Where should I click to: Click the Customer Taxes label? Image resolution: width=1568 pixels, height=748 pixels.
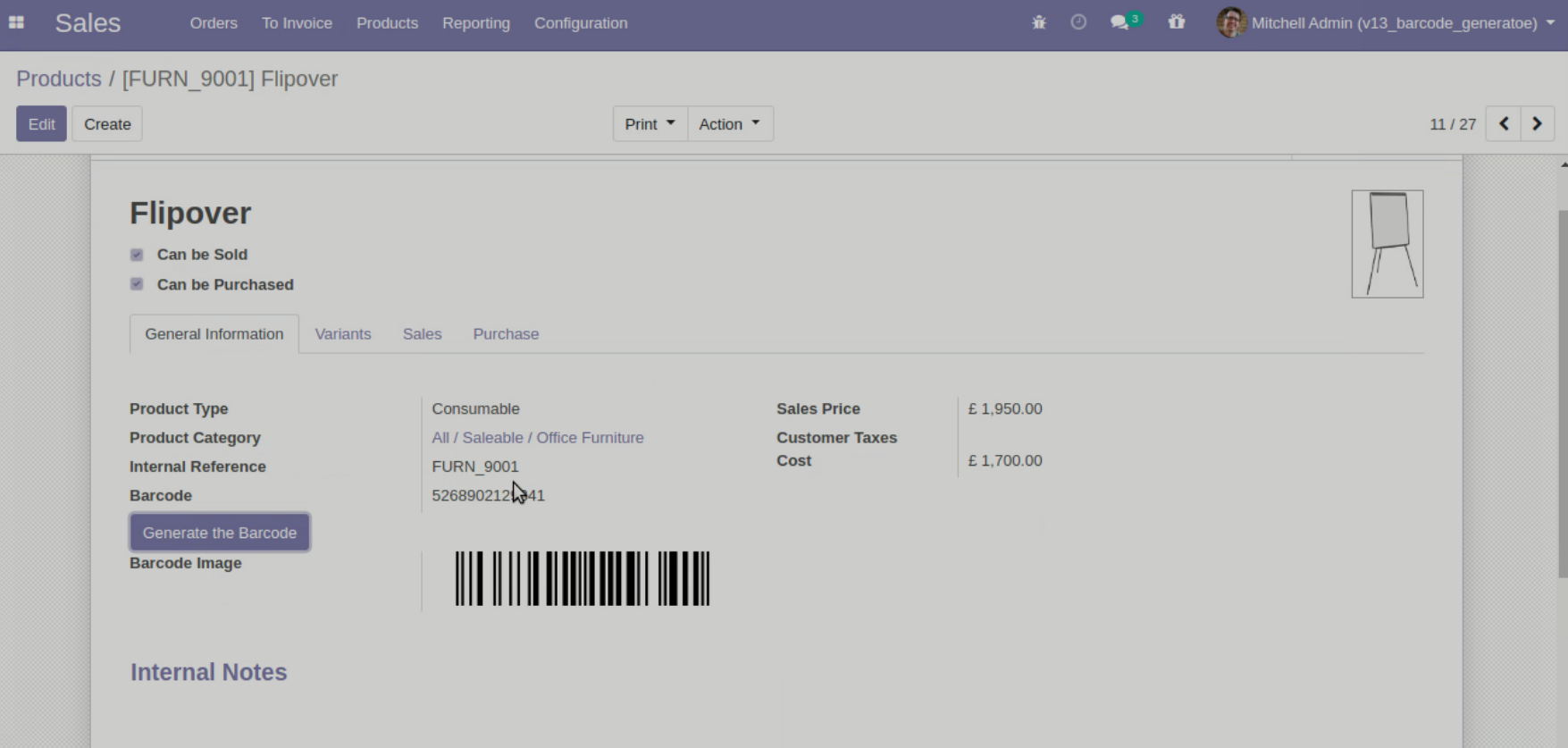[x=836, y=438]
